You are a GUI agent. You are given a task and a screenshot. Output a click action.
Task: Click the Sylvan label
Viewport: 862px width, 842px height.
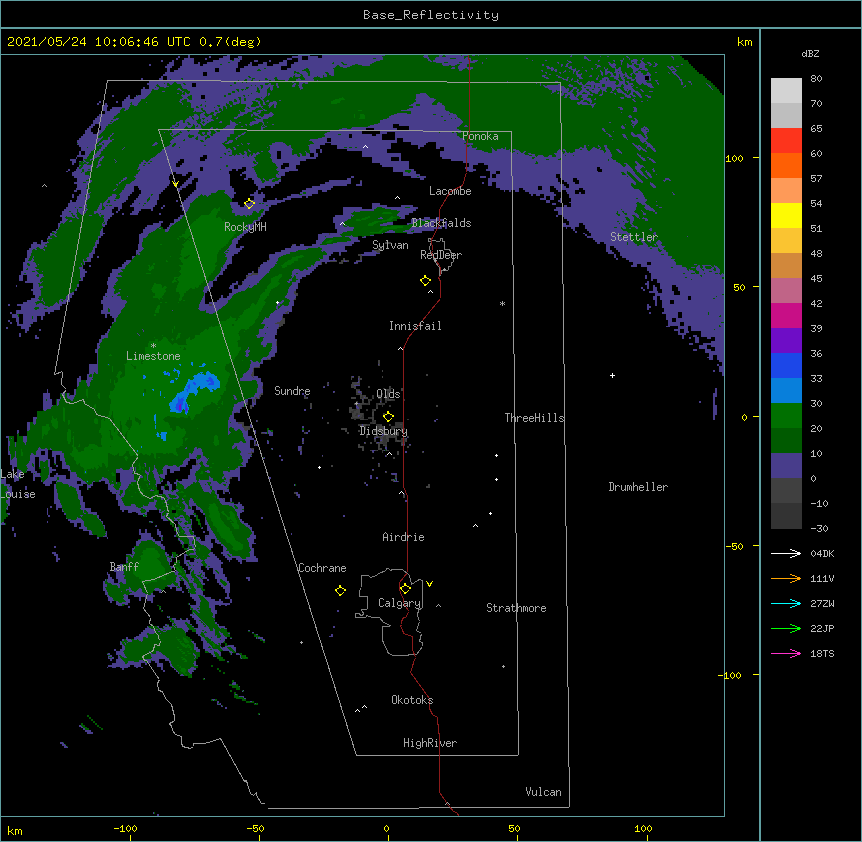pyautogui.click(x=390, y=245)
